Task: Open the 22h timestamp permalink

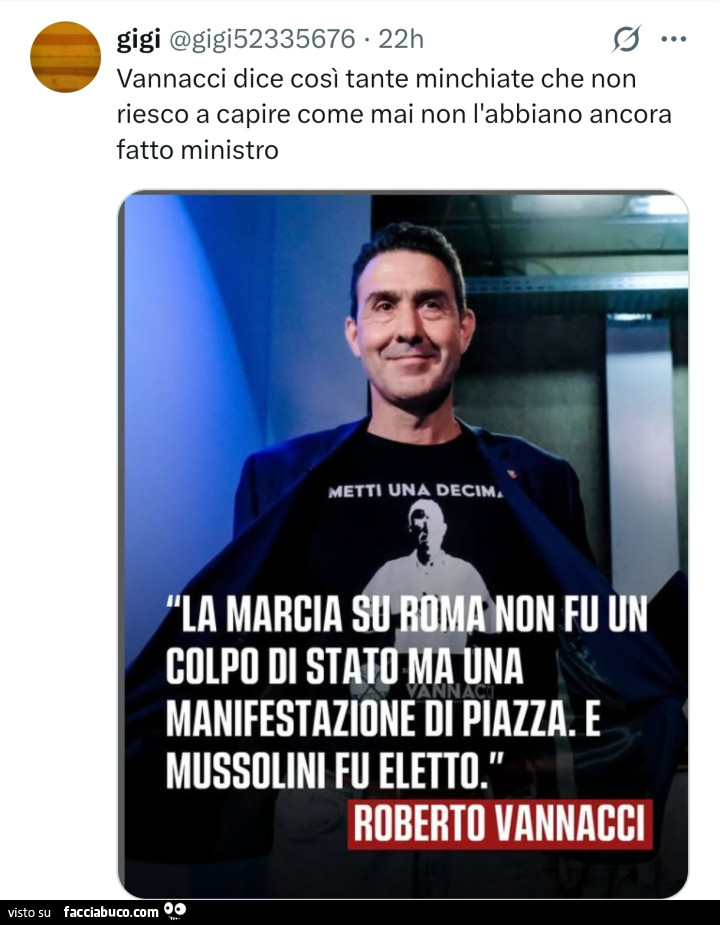Action: pyautogui.click(x=401, y=40)
